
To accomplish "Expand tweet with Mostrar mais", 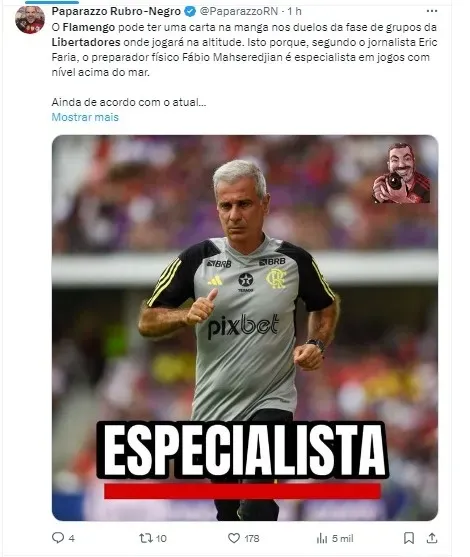I will [85, 117].
